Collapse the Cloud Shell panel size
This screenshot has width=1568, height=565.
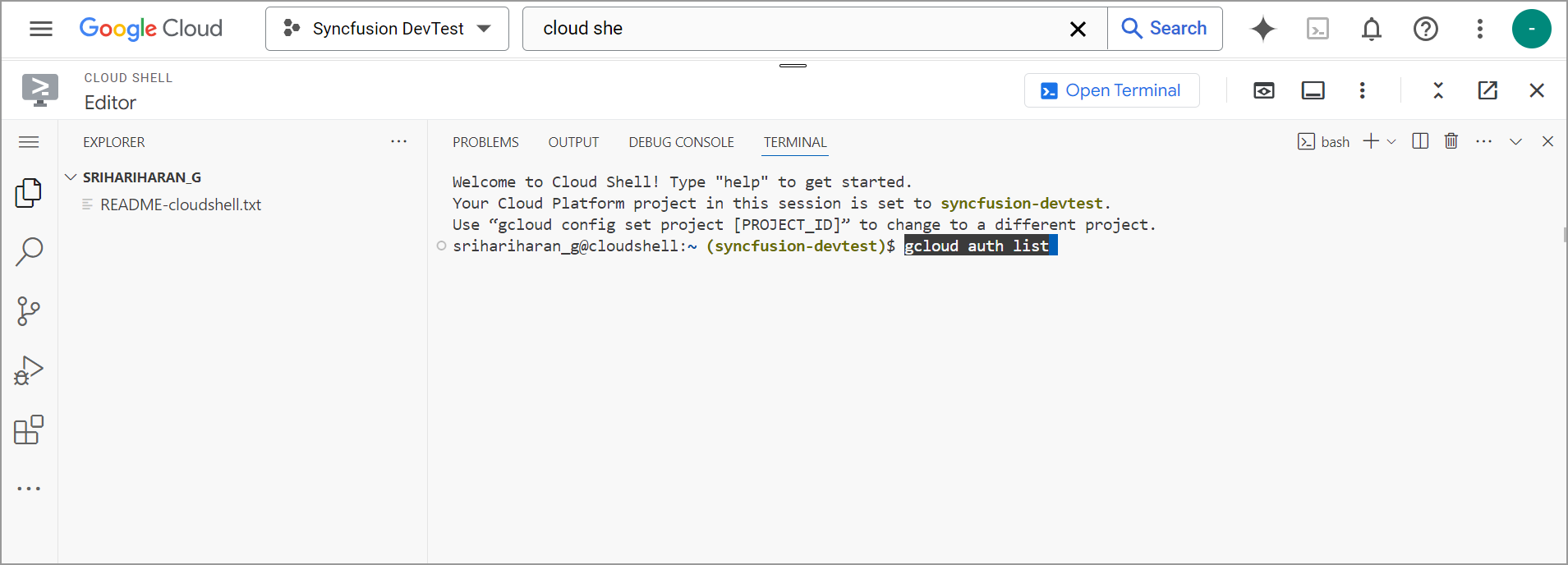click(1438, 90)
